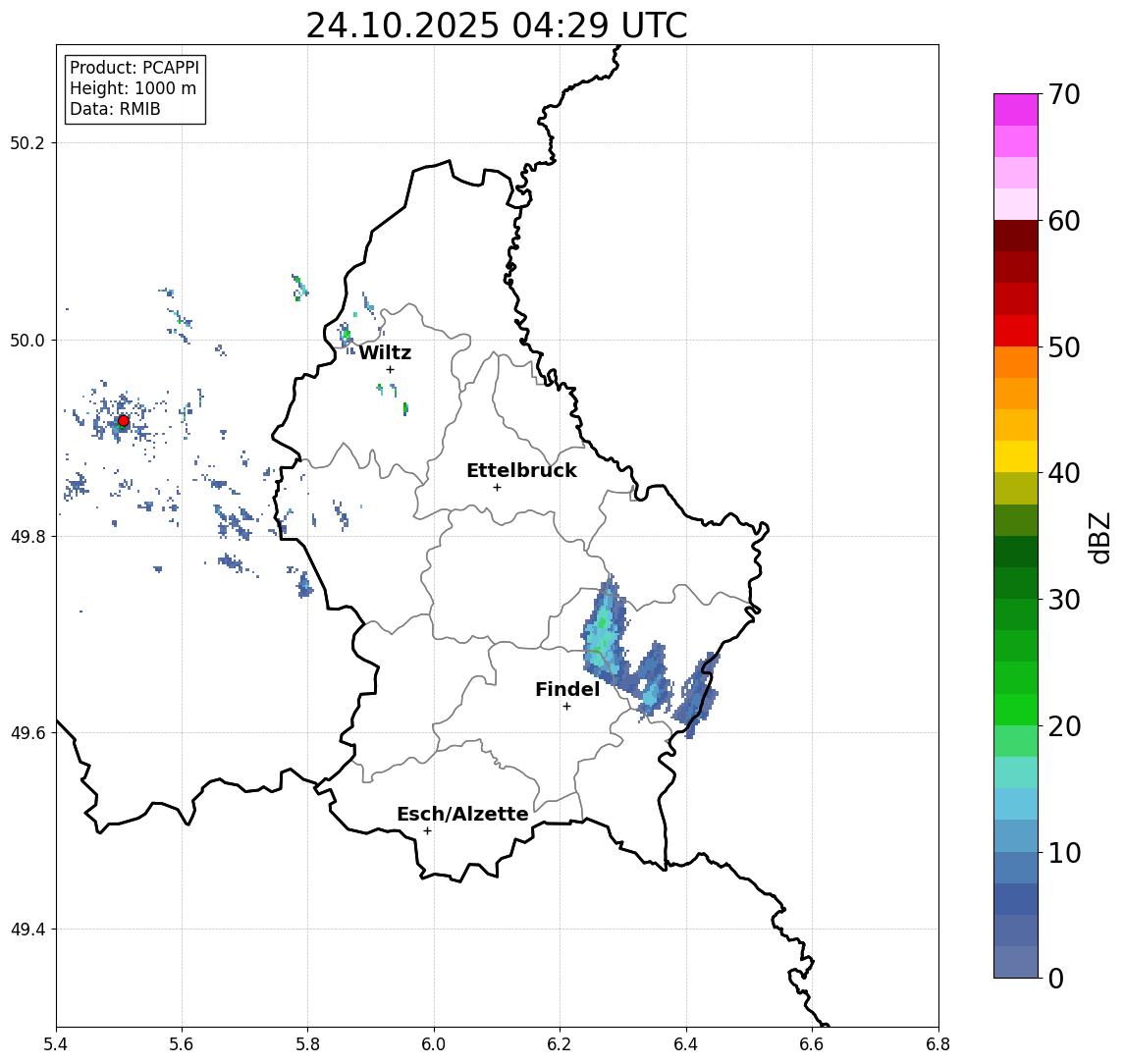1124x1064 pixels.
Task: Click the Esch/Alzette station cross marker
Action: (427, 831)
